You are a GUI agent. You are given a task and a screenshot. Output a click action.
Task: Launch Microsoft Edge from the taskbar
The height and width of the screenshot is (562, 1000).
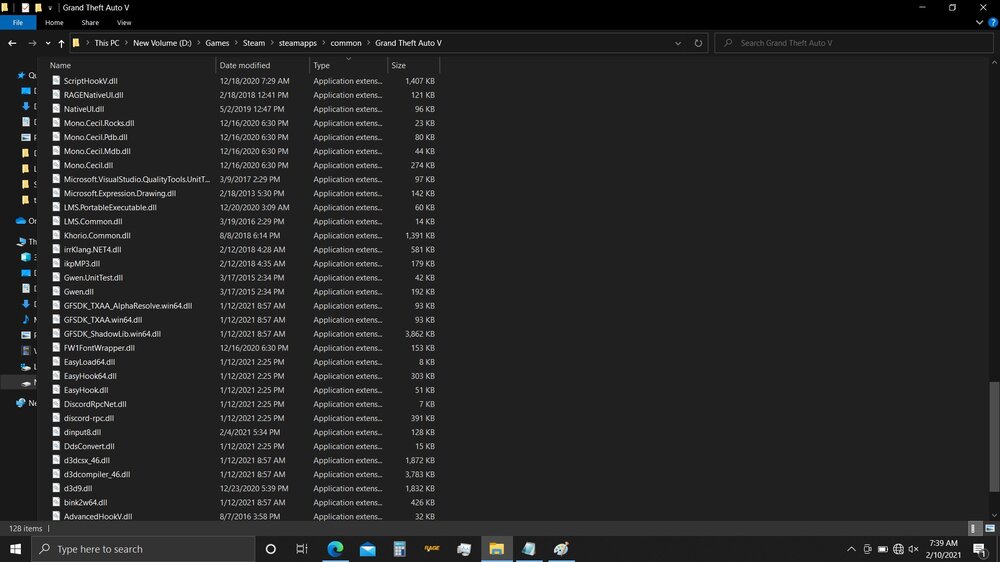(335, 549)
